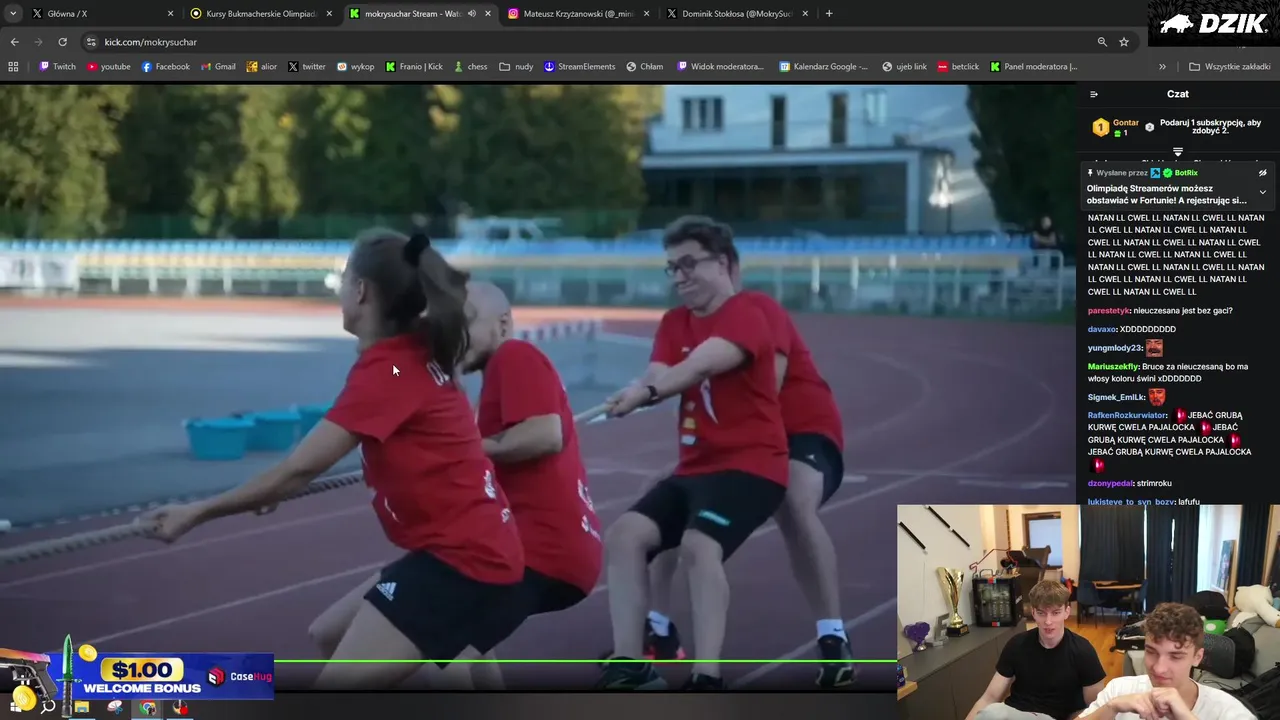The image size is (1280, 720).
Task: Click the BotRix username in pinned message
Action: (1186, 173)
